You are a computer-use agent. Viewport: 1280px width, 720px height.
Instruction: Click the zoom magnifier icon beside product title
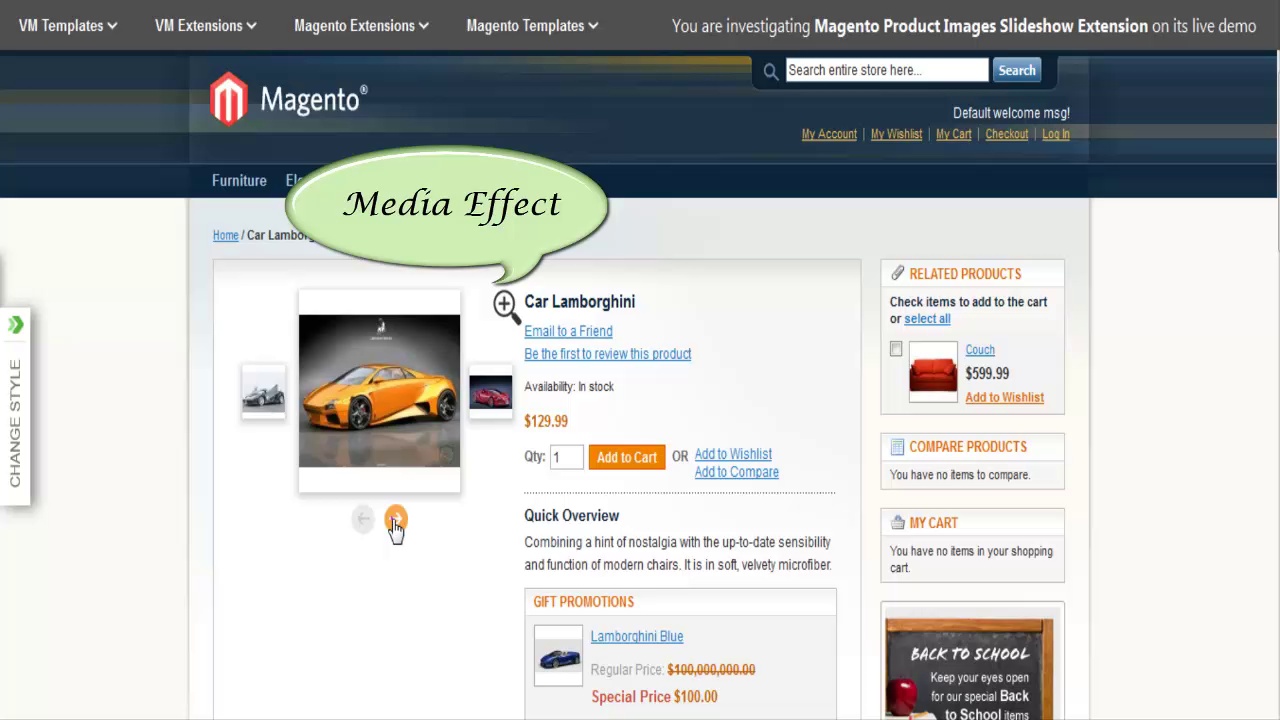tap(506, 307)
